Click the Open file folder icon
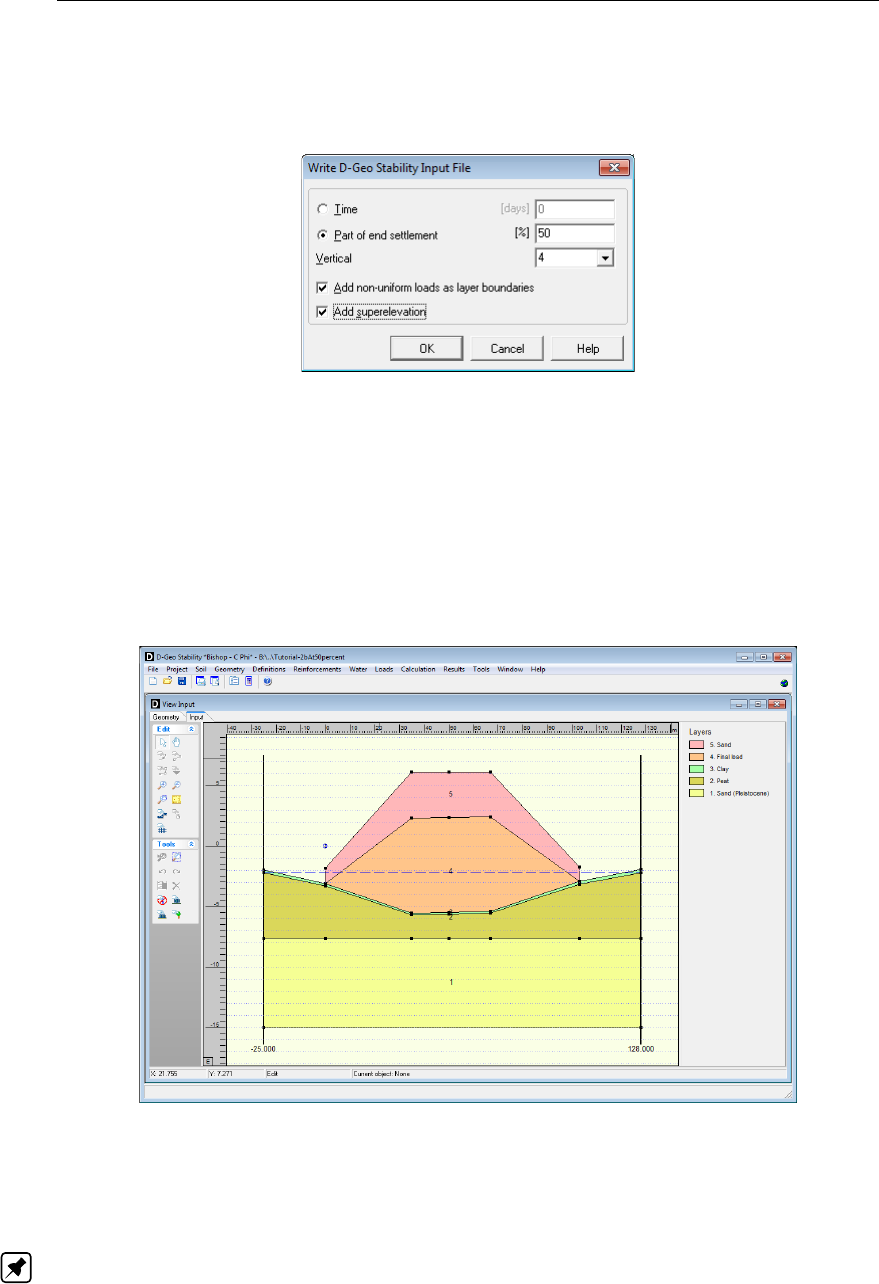This screenshot has width=879, height=1284. click(x=167, y=681)
